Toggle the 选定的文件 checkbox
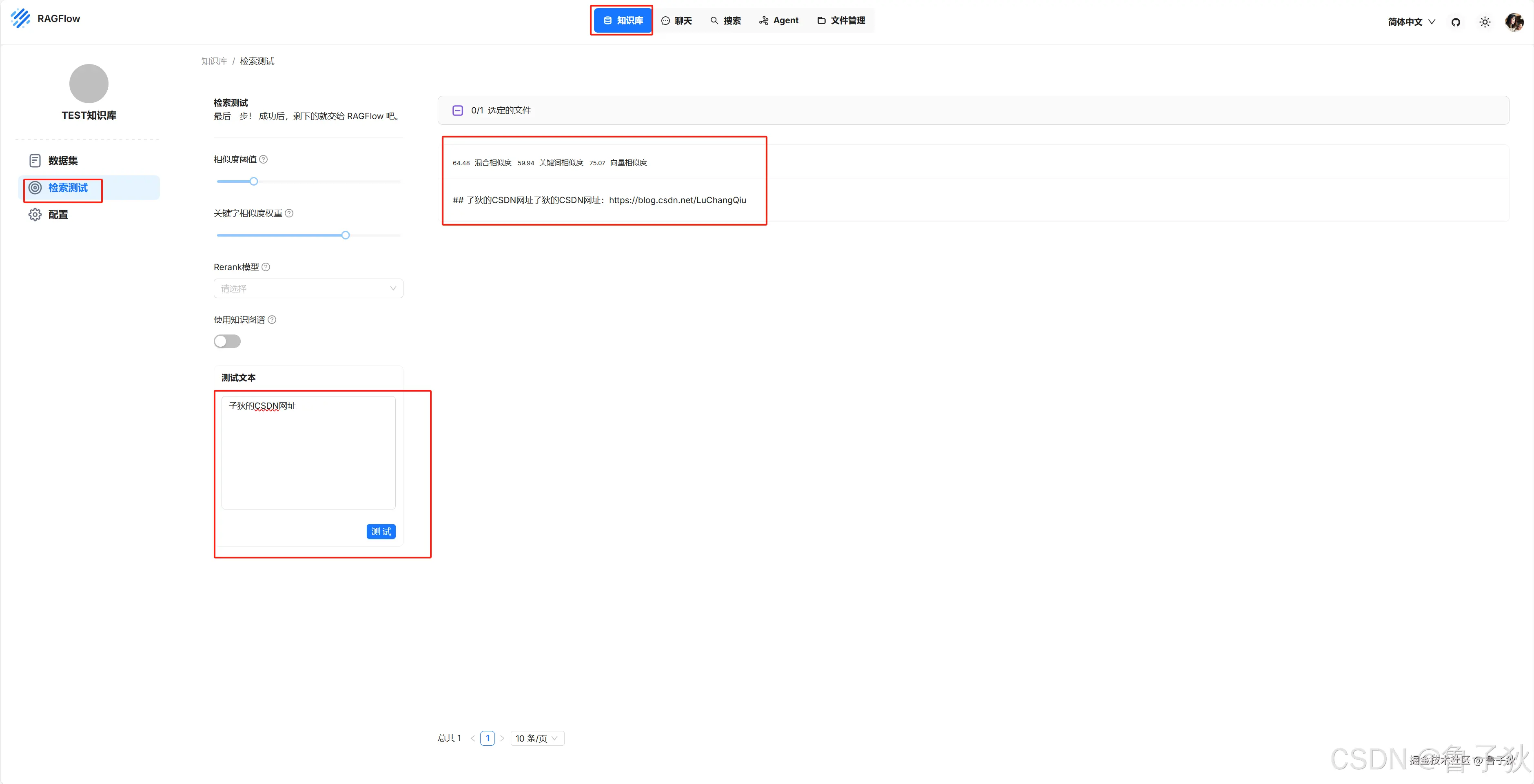Image resolution: width=1534 pixels, height=784 pixels. pyautogui.click(x=457, y=111)
